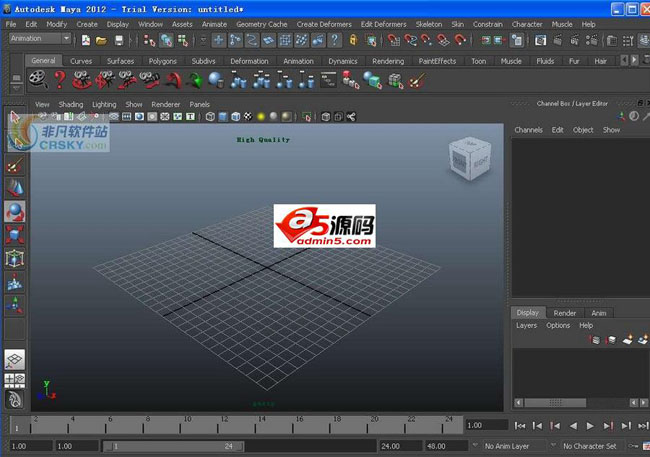Play the animation forward
This screenshot has height=457, width=650.
click(x=590, y=425)
